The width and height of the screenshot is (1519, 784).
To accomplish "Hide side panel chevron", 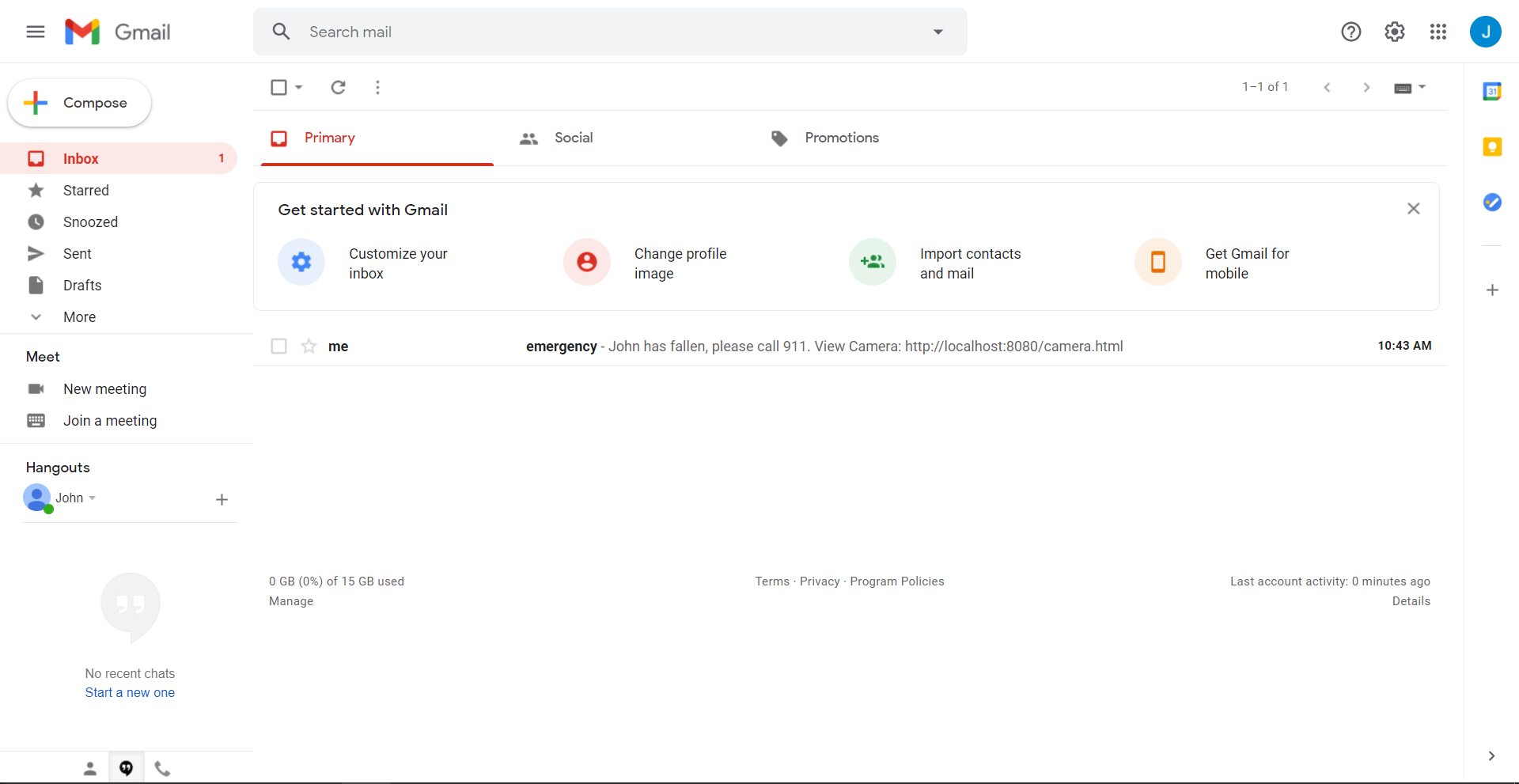I will (1491, 756).
